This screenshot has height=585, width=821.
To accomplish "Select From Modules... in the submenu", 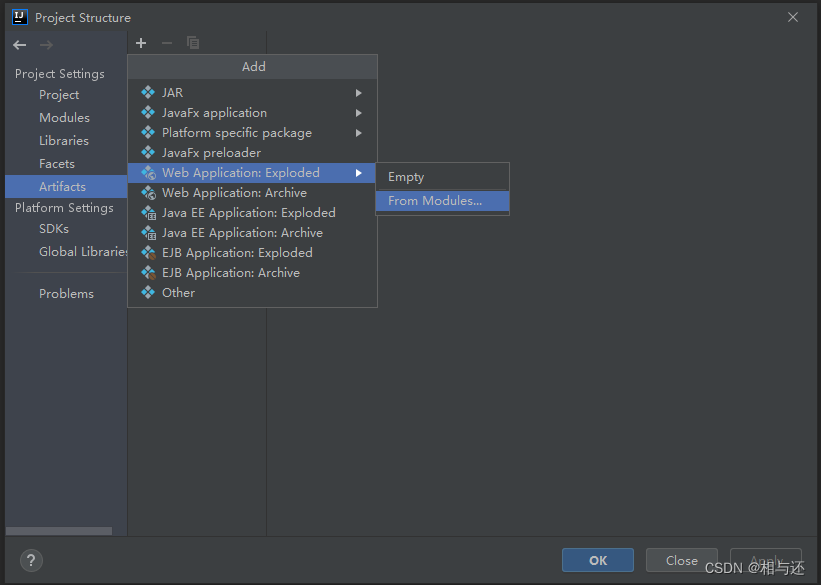I will (x=442, y=201).
